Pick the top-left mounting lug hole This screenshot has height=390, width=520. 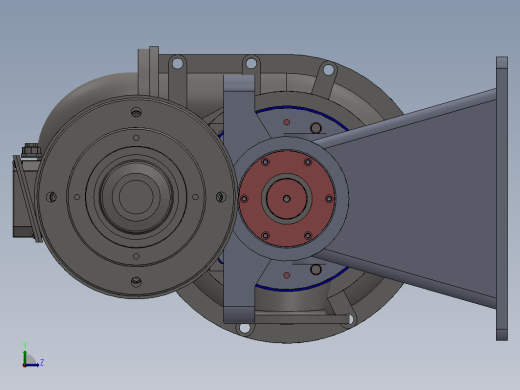tap(178, 63)
